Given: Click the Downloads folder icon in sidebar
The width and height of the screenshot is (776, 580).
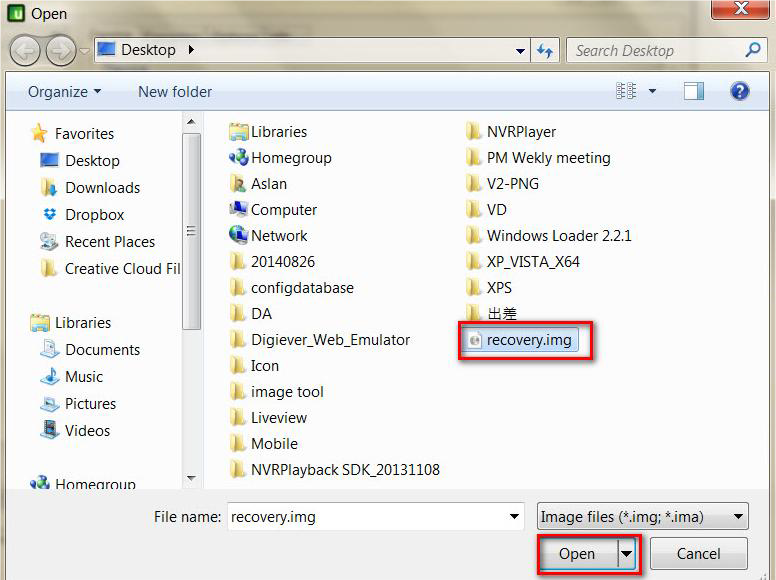Looking at the screenshot, I should [49, 188].
